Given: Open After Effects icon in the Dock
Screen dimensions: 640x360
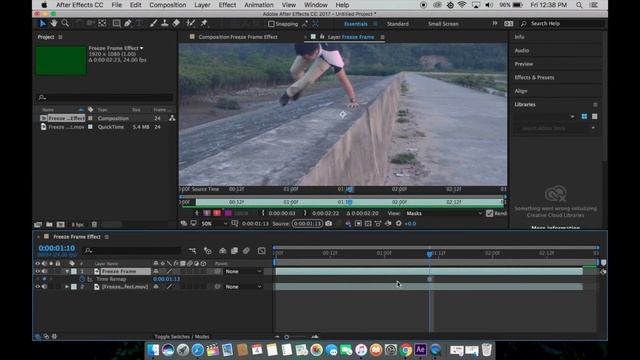Looking at the screenshot, I should (420, 350).
